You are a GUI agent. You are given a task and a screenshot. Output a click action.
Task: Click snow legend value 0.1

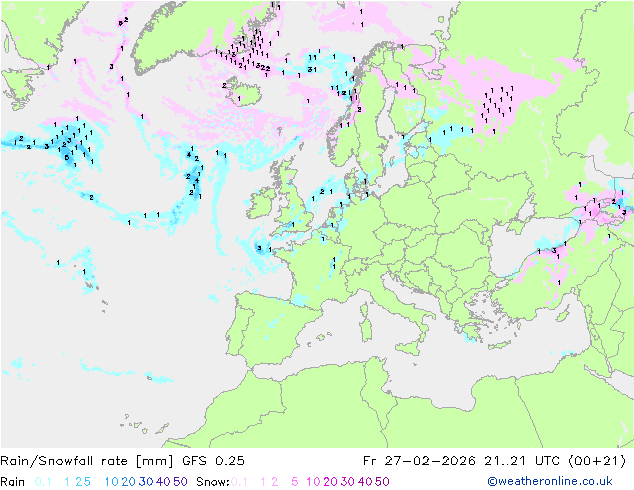point(239,482)
